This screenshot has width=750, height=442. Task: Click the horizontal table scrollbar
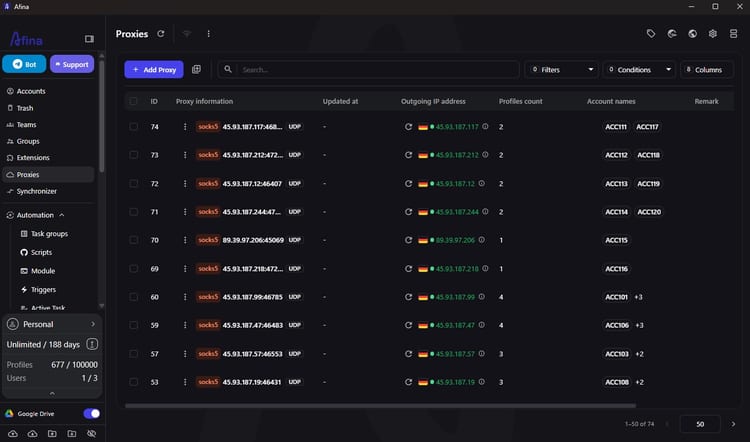pos(380,406)
